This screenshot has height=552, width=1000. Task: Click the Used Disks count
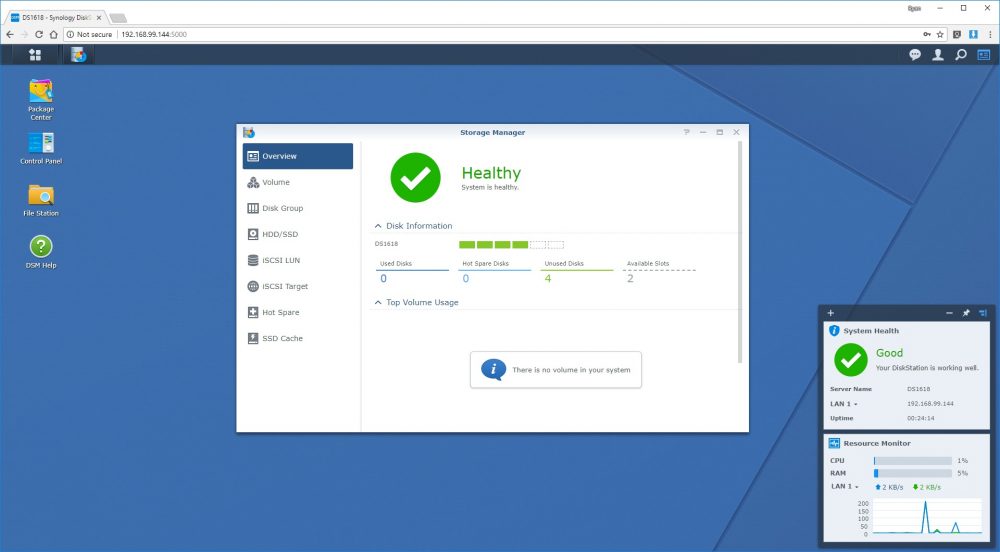[x=383, y=279]
